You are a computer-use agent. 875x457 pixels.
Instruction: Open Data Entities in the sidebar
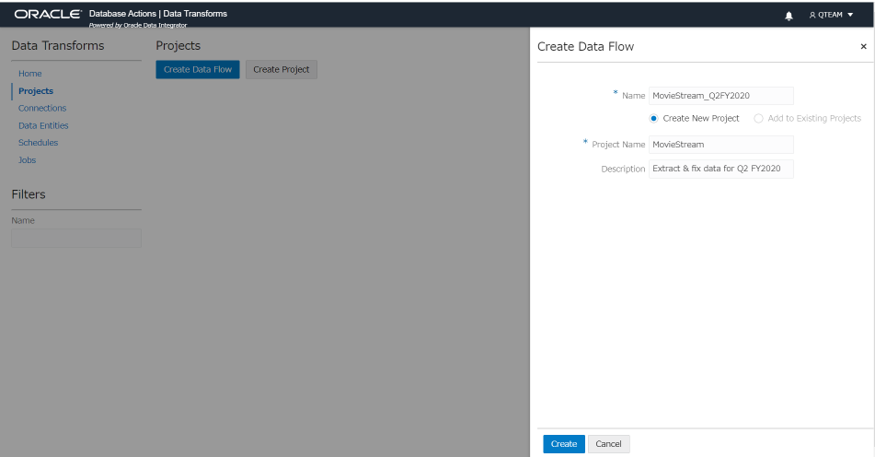43,125
